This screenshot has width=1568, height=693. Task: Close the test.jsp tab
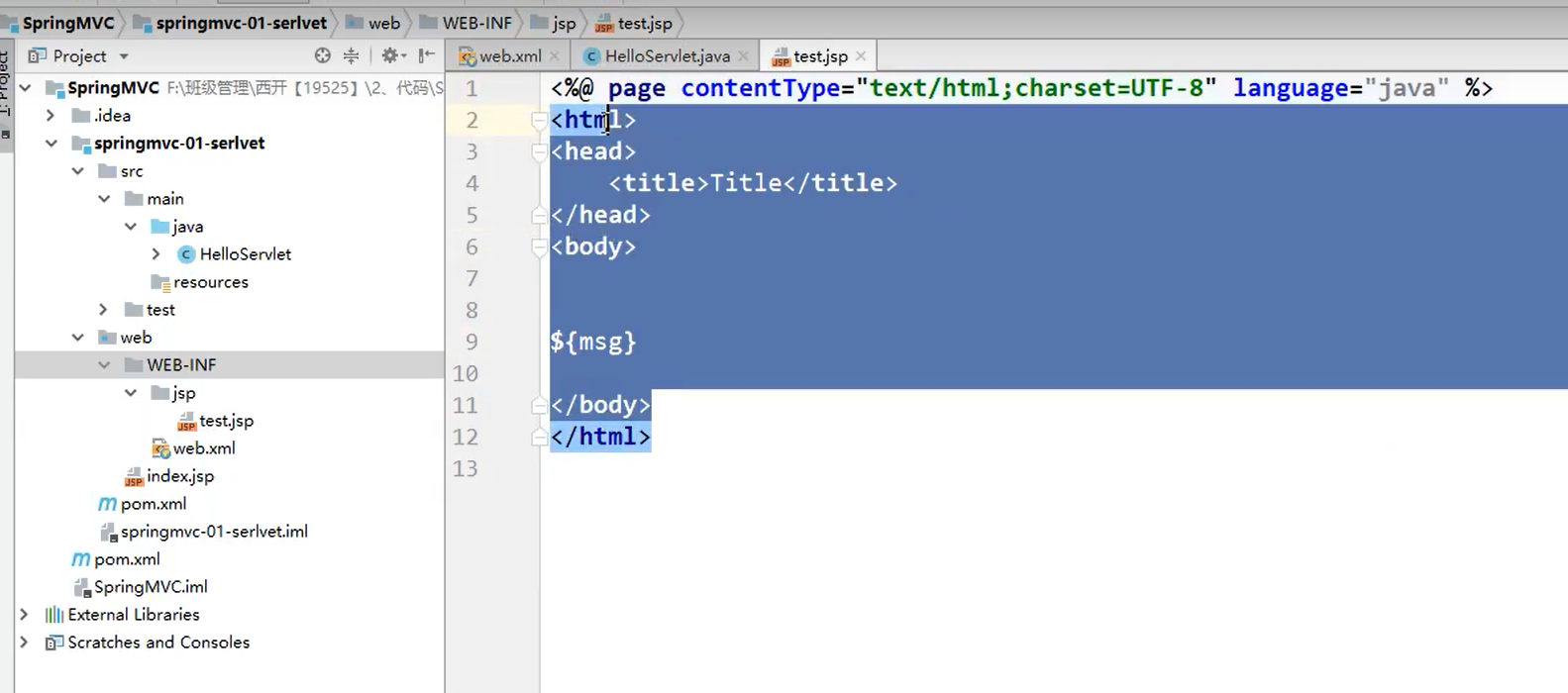click(861, 56)
